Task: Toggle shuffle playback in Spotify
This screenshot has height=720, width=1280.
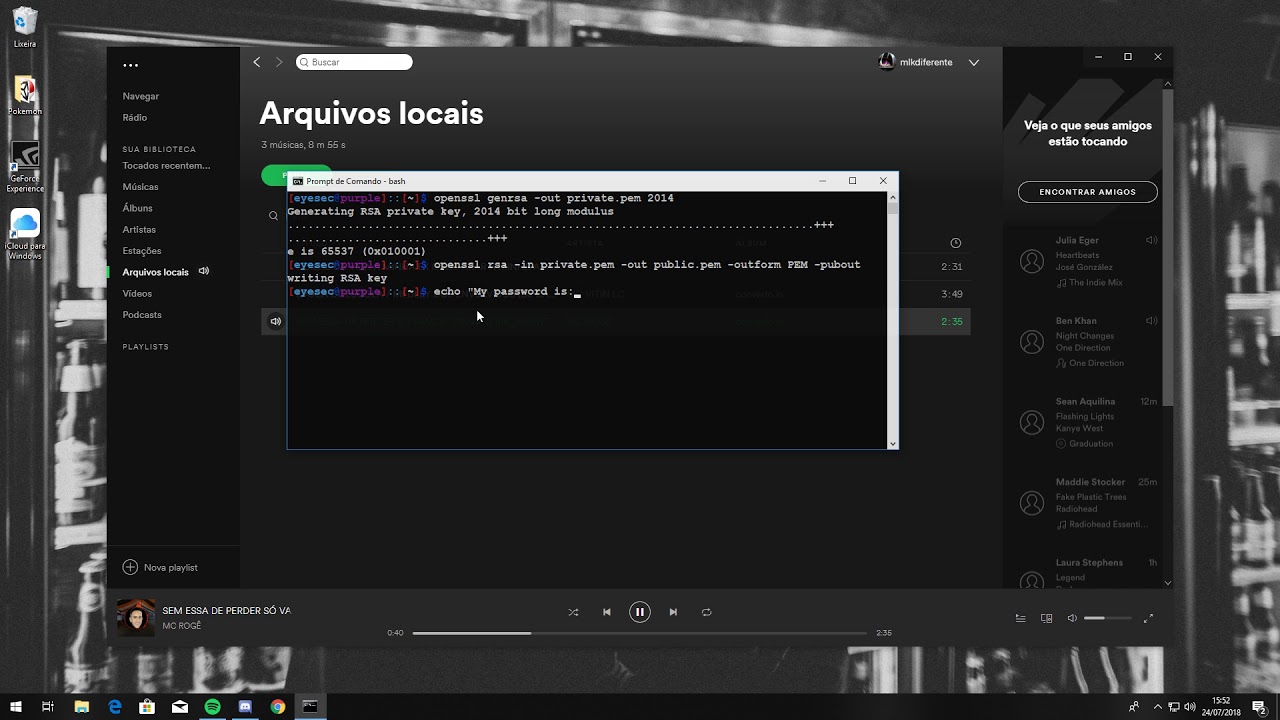Action: click(573, 612)
